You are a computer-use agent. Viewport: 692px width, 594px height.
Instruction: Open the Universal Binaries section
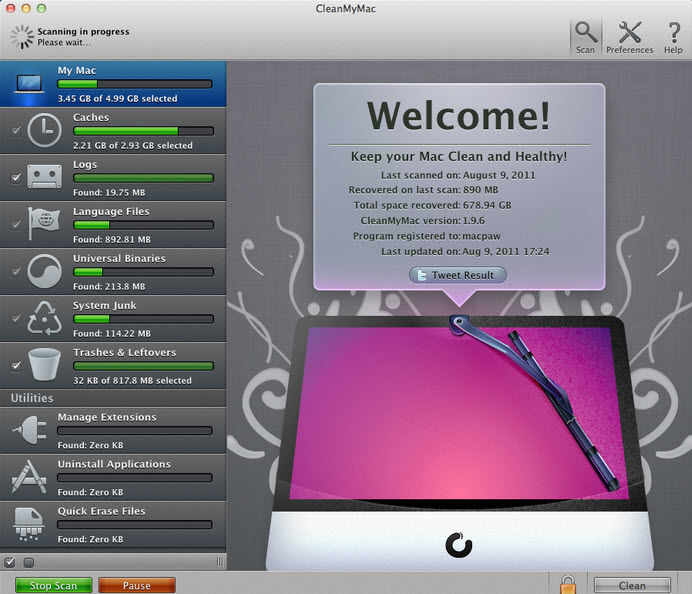(x=113, y=272)
